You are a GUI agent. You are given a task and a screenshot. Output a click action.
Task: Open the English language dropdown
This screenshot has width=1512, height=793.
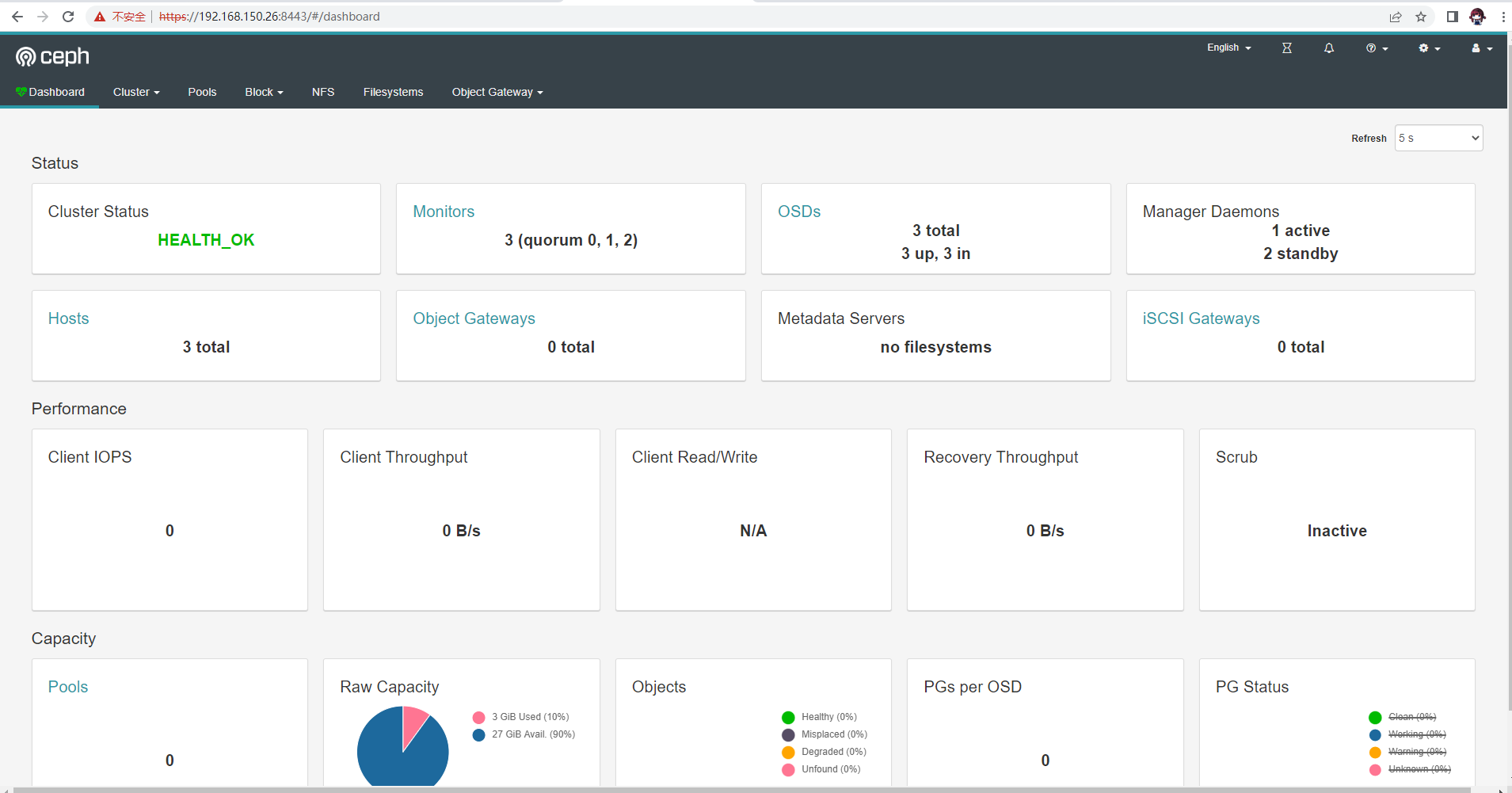pos(1229,48)
